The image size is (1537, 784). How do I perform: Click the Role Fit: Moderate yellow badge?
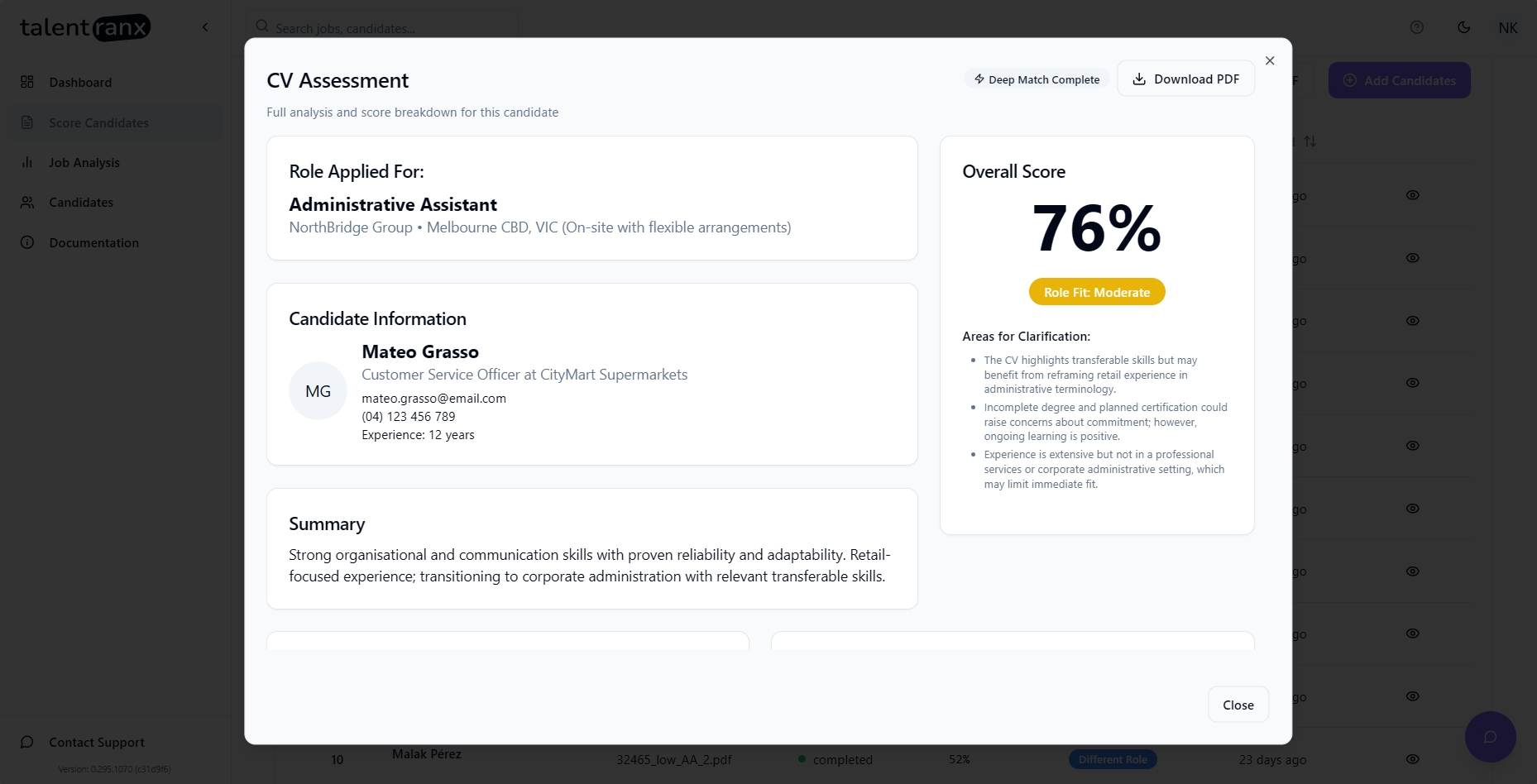(x=1096, y=293)
